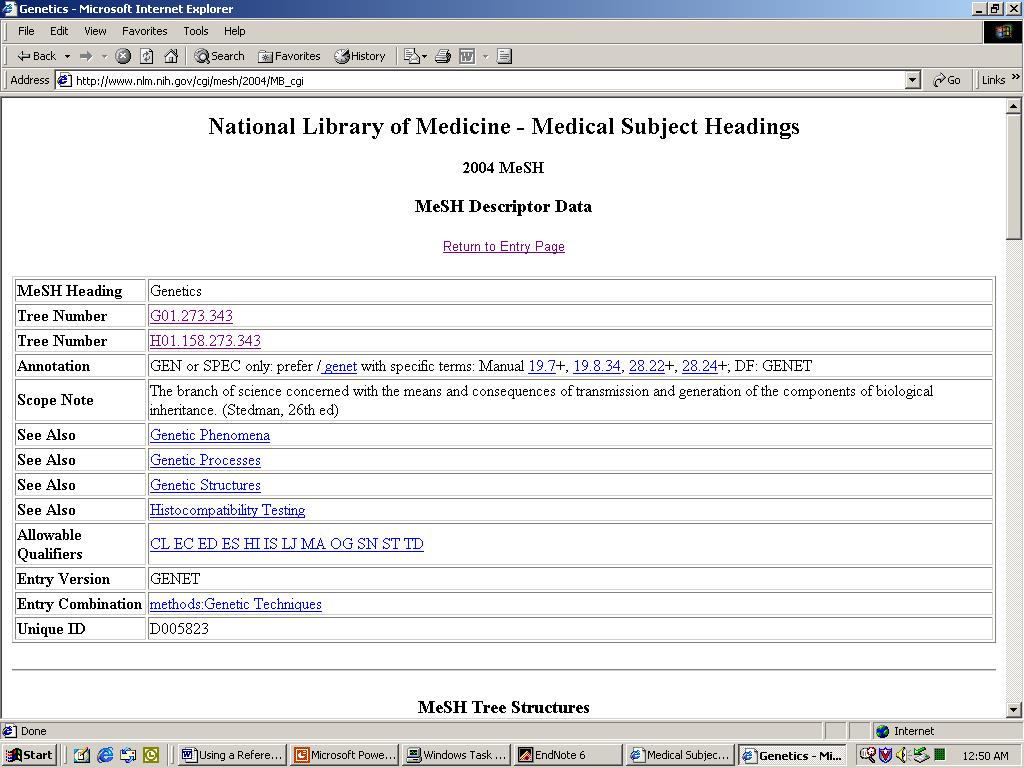
Task: Open the Help menu
Action: 234,31
